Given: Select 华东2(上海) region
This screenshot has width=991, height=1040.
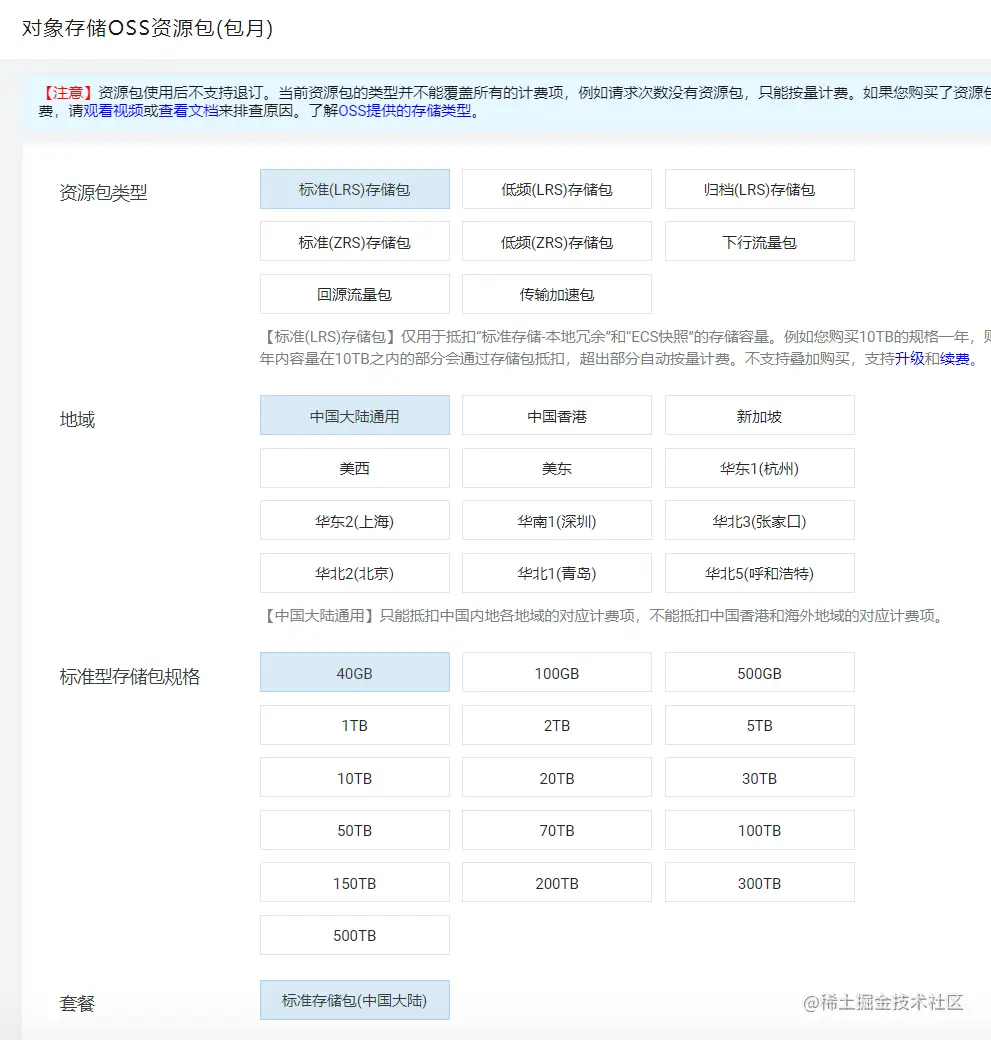Looking at the screenshot, I should [x=354, y=521].
